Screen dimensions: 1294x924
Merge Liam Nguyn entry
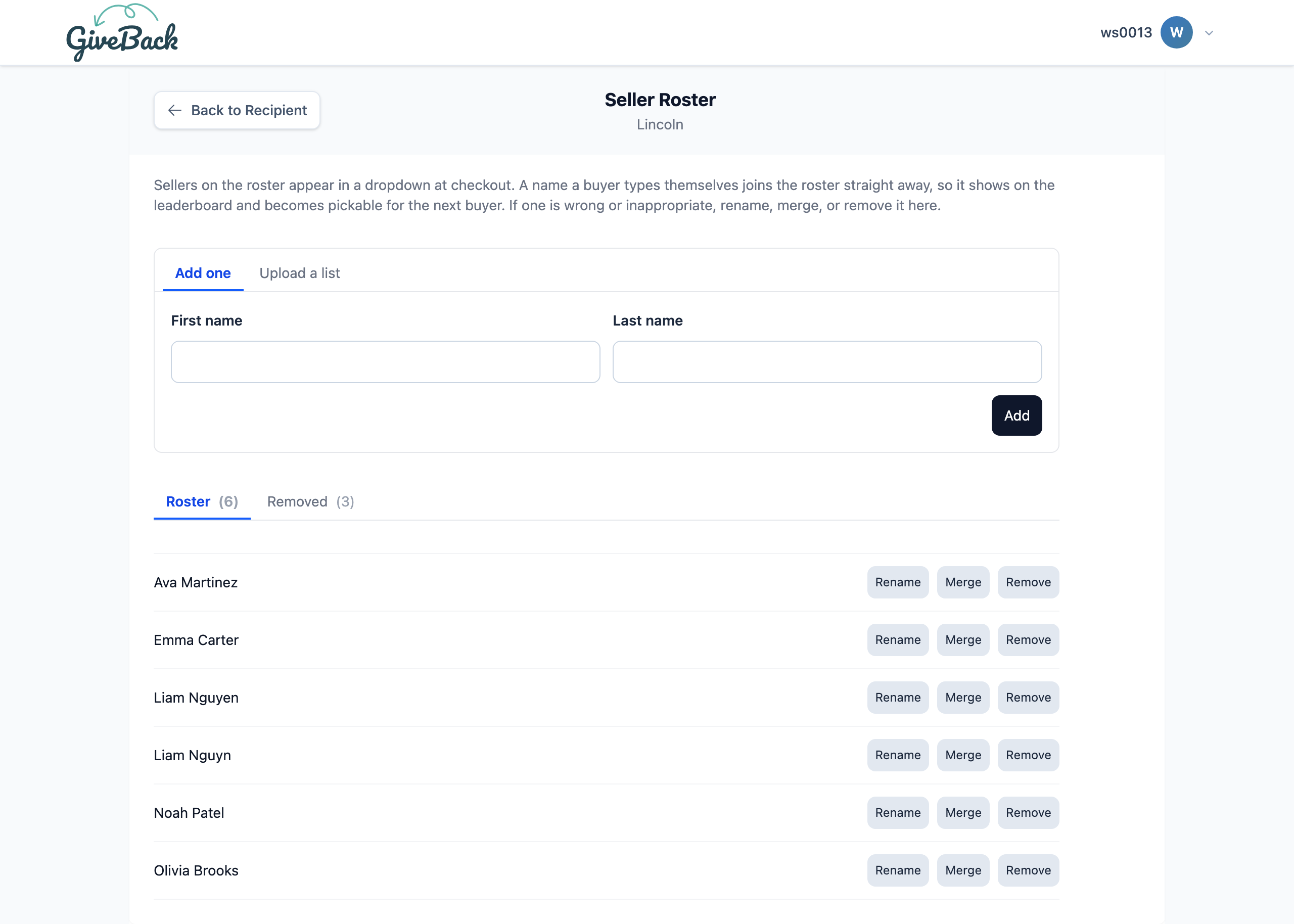tap(963, 755)
